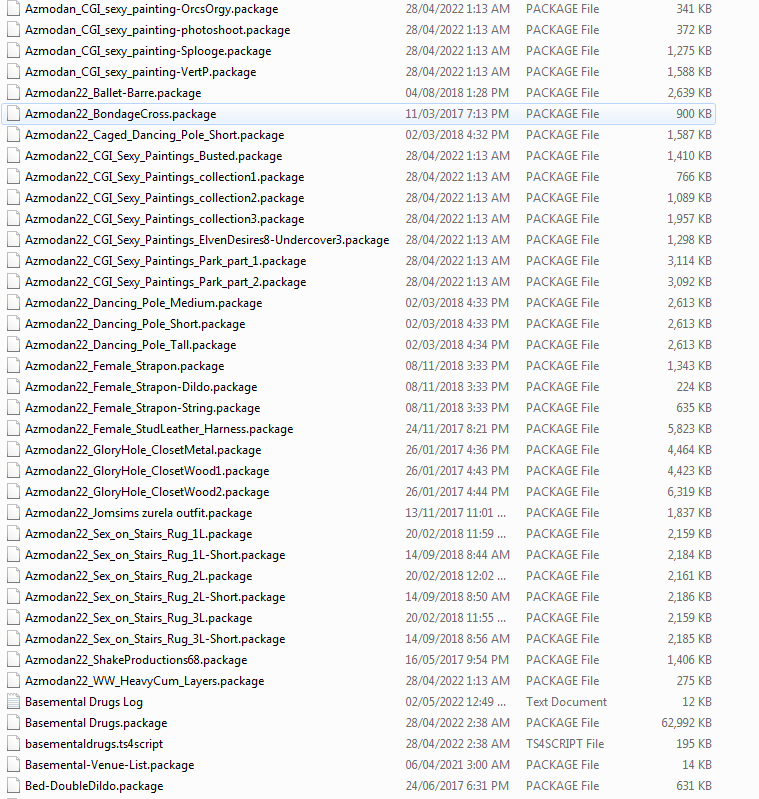
Task: Click the date 06/04/2021 3:00 AM
Action: point(457,764)
